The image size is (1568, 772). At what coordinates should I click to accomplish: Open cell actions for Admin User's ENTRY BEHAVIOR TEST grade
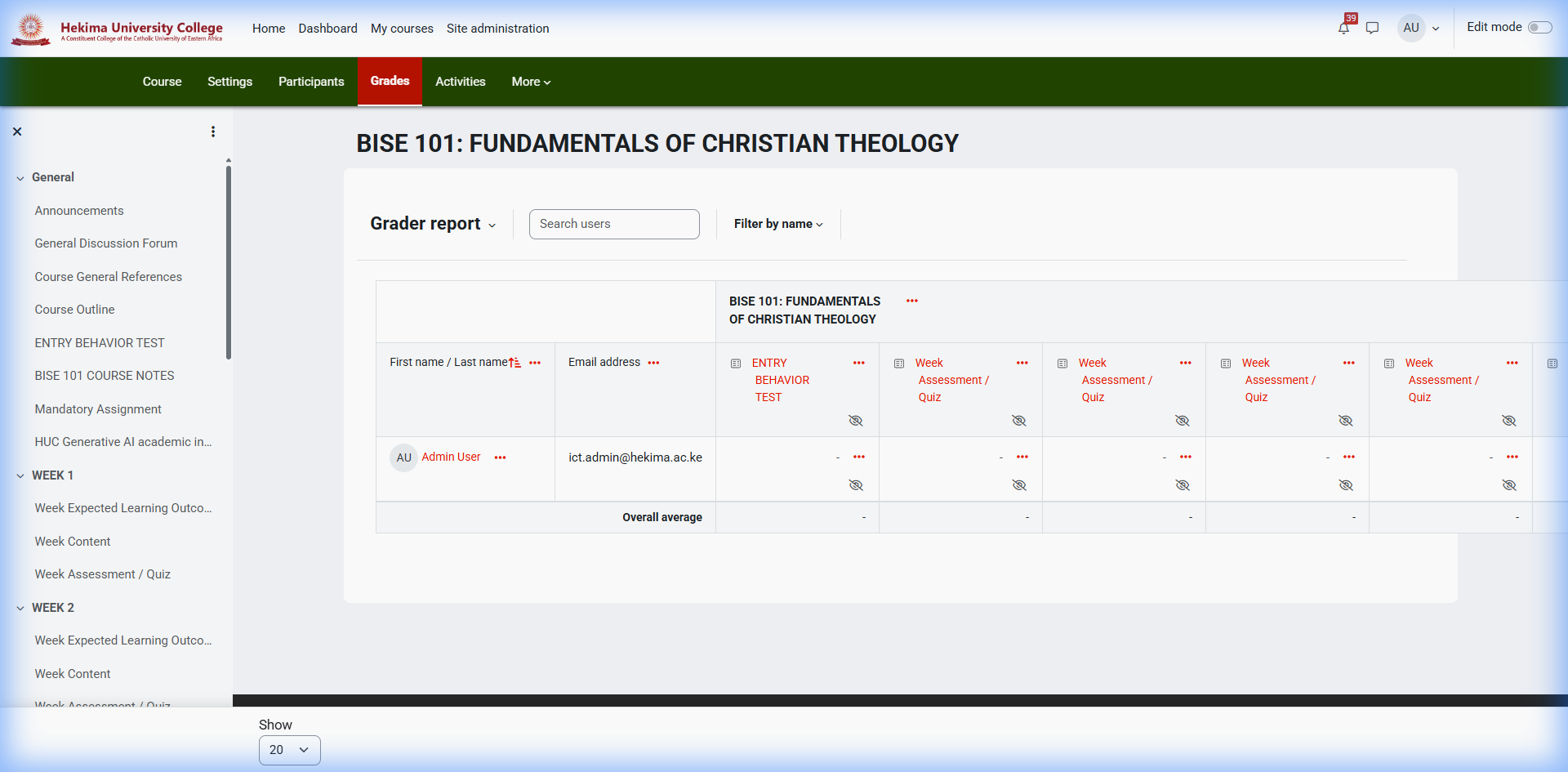(x=859, y=457)
